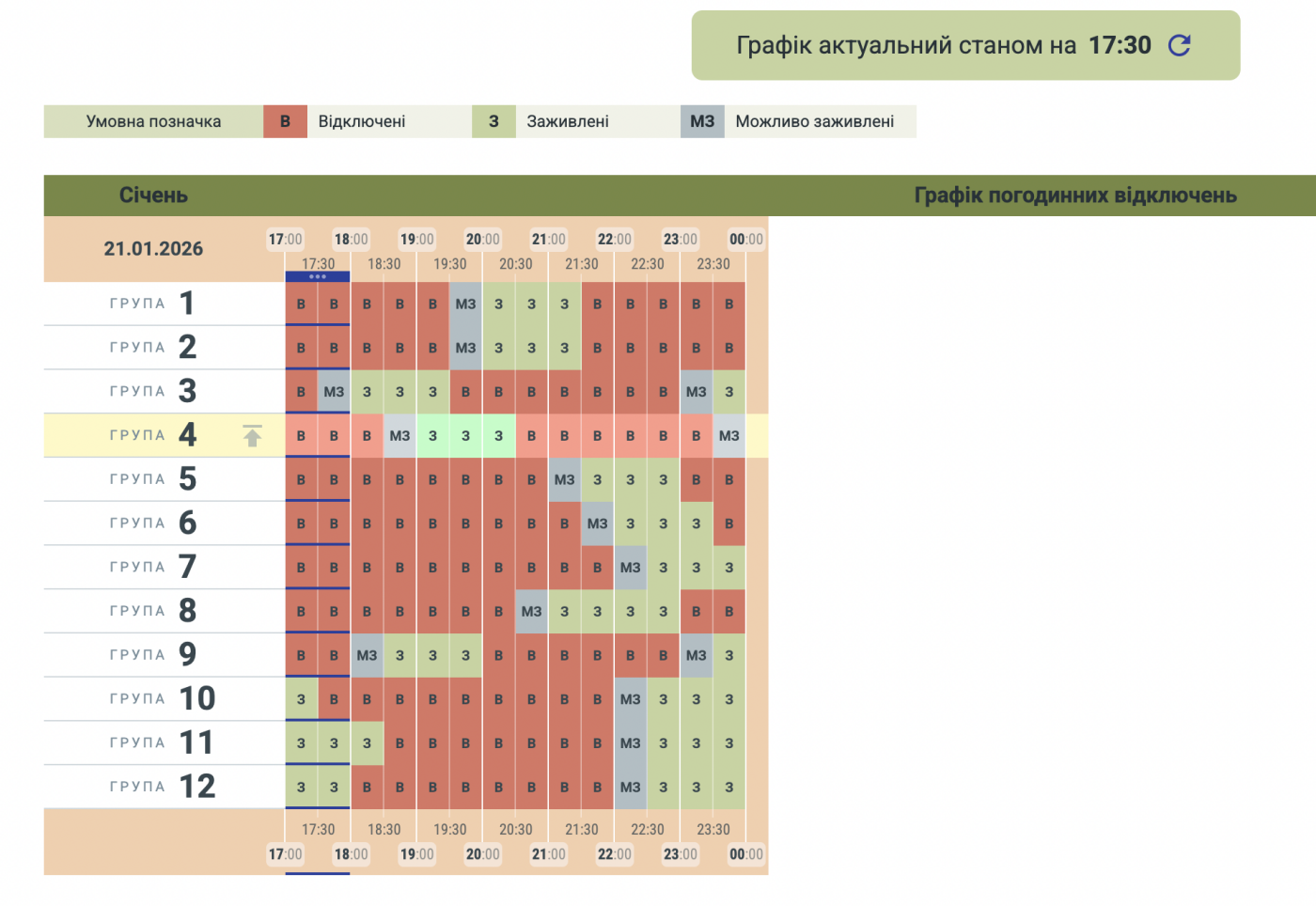1316x906 pixels.
Task: Click the green 'З' legend swatch for Заживлені
Action: point(493,121)
